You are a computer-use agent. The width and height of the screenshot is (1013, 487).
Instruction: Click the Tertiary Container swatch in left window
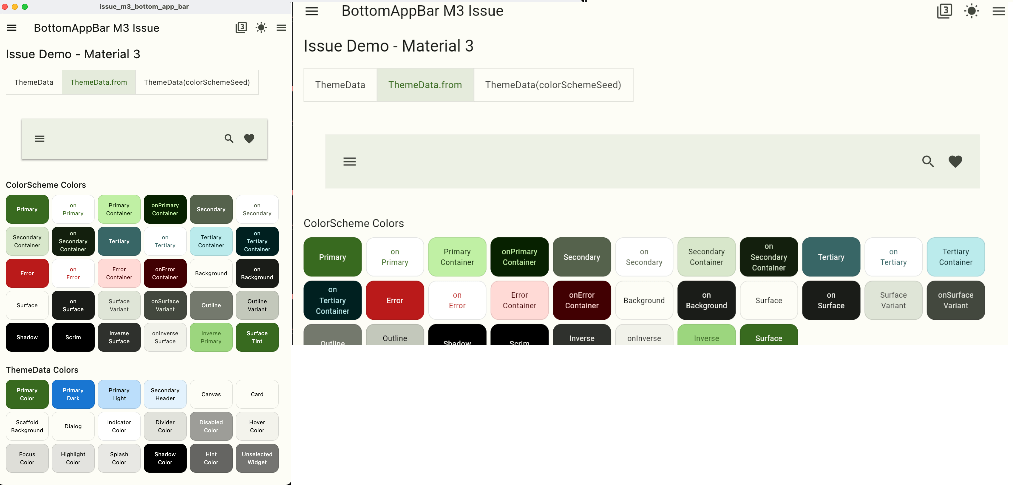(211, 241)
